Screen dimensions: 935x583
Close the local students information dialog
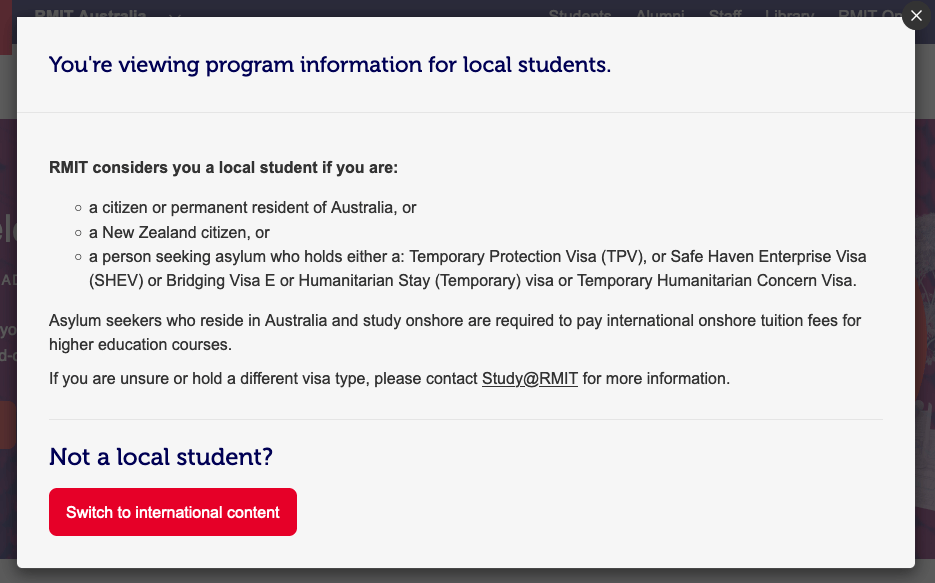click(x=915, y=16)
